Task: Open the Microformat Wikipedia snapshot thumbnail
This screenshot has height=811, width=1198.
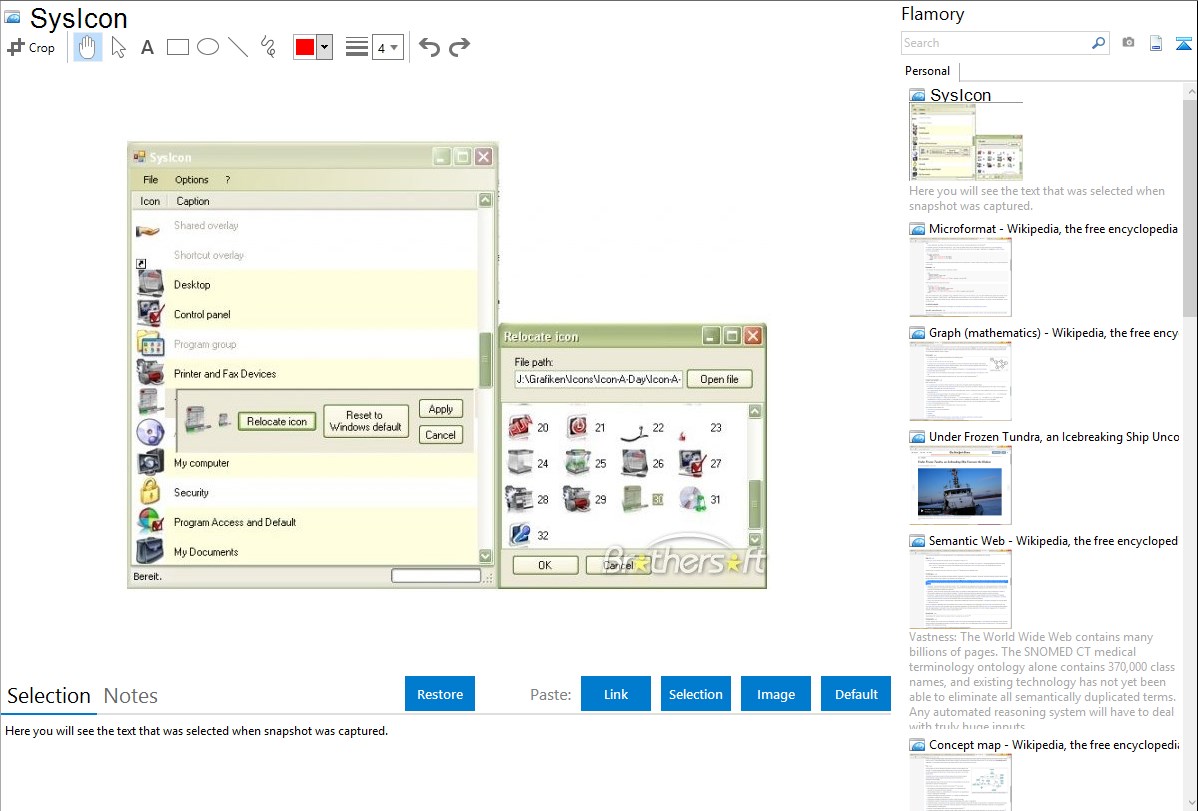Action: 960,277
